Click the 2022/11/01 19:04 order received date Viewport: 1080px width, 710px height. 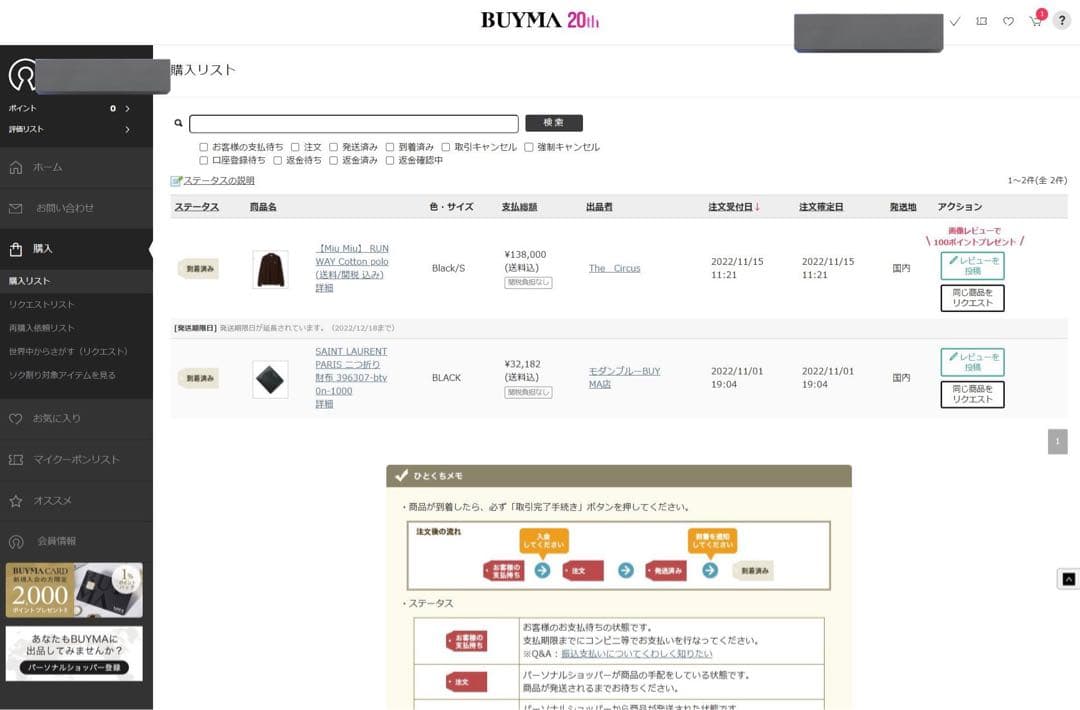click(x=737, y=378)
